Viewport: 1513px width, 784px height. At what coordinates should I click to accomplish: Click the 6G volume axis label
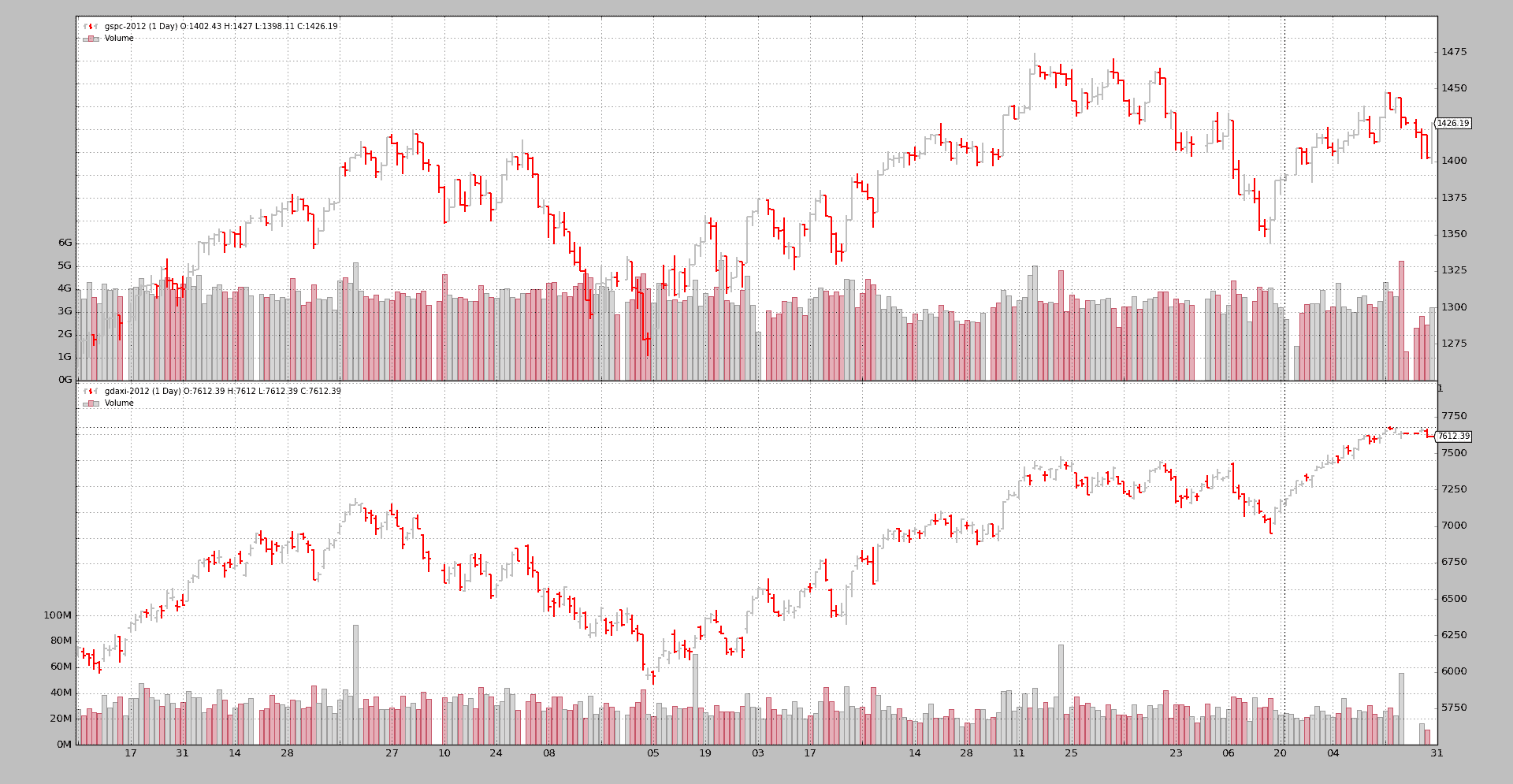(x=65, y=243)
